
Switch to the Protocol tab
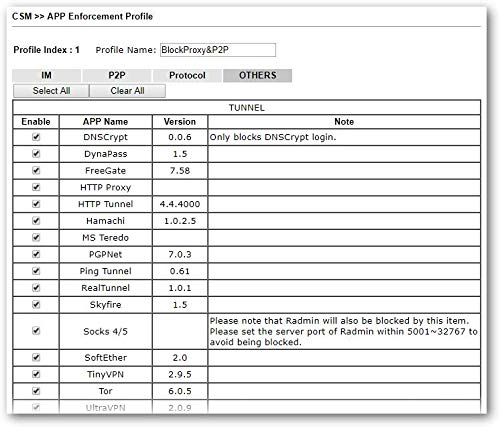(187, 75)
